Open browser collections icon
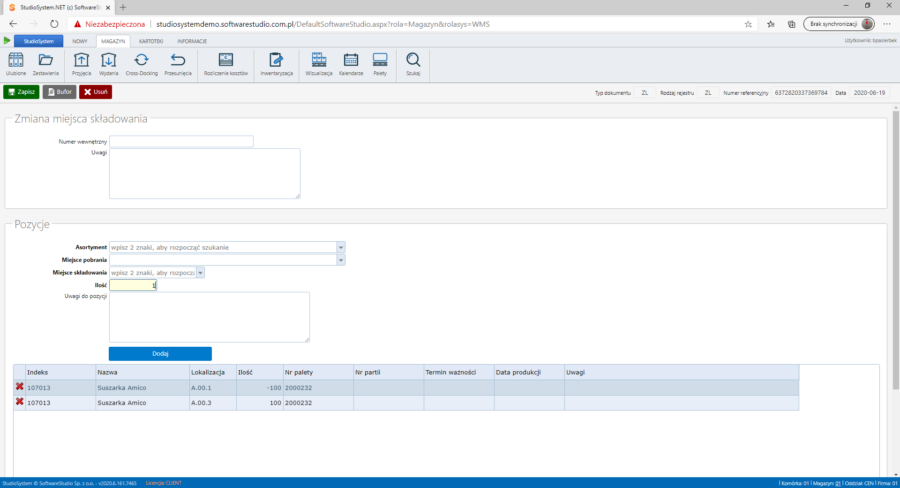This screenshot has width=900, height=488. pyautogui.click(x=792, y=24)
